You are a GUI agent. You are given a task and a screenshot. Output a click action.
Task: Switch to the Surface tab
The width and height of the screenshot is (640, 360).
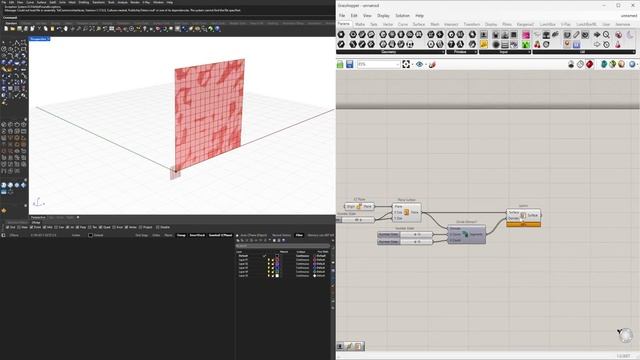click(x=419, y=24)
